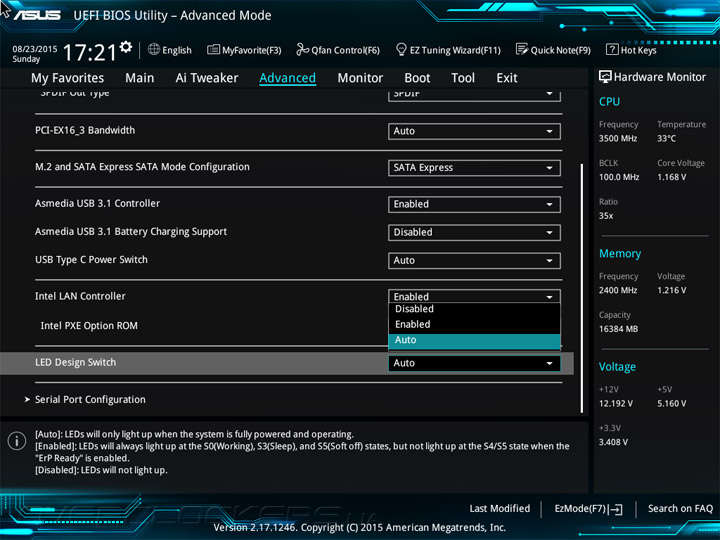This screenshot has height=540, width=720.
Task: Click the MyFavorite(F3) list icon
Action: (213, 50)
